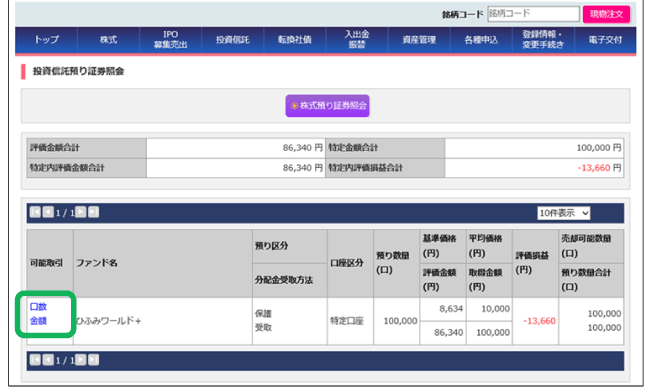Open the 金額 sell link

38,321
